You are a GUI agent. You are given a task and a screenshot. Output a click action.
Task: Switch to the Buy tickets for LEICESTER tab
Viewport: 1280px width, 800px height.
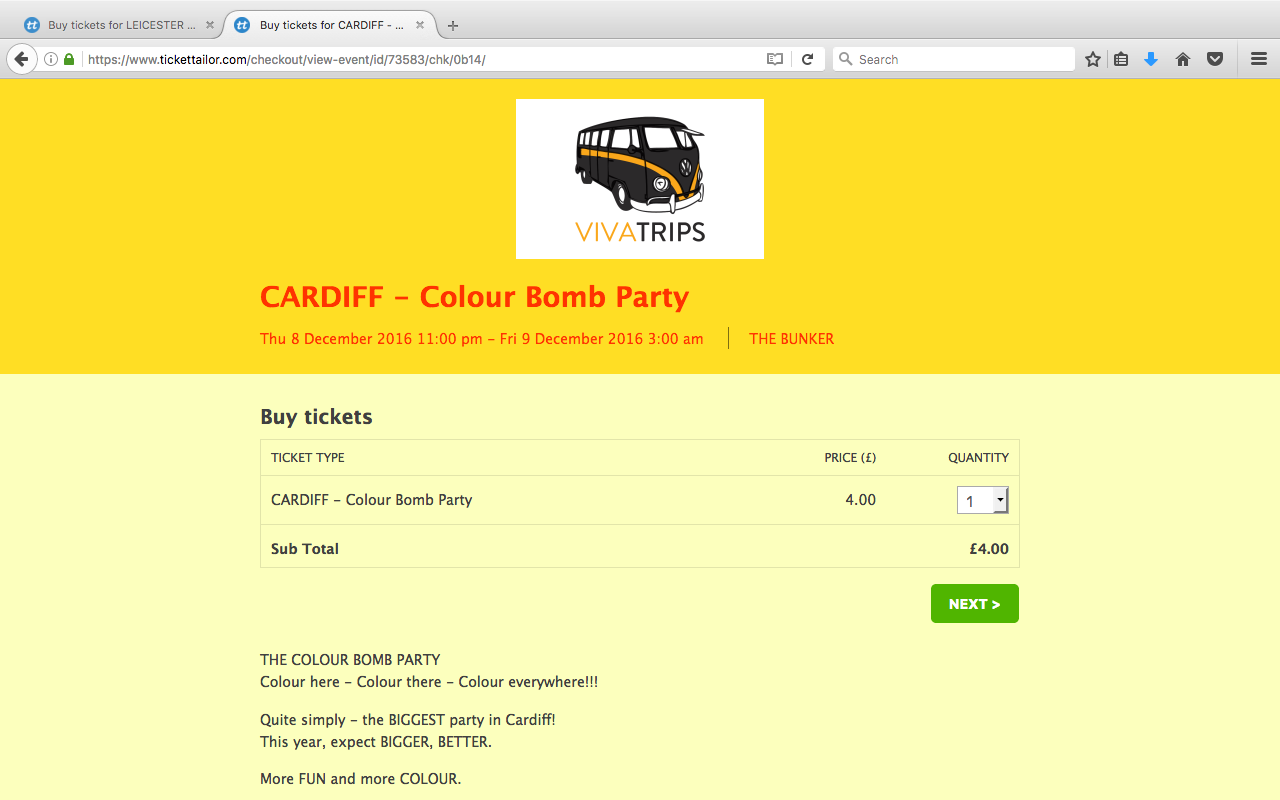point(119,25)
